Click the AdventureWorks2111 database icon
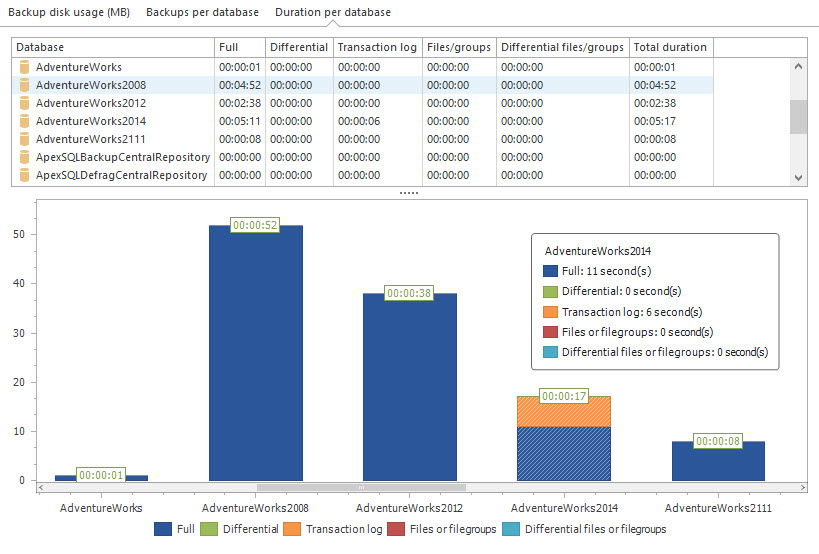819x554 pixels. click(x=24, y=139)
